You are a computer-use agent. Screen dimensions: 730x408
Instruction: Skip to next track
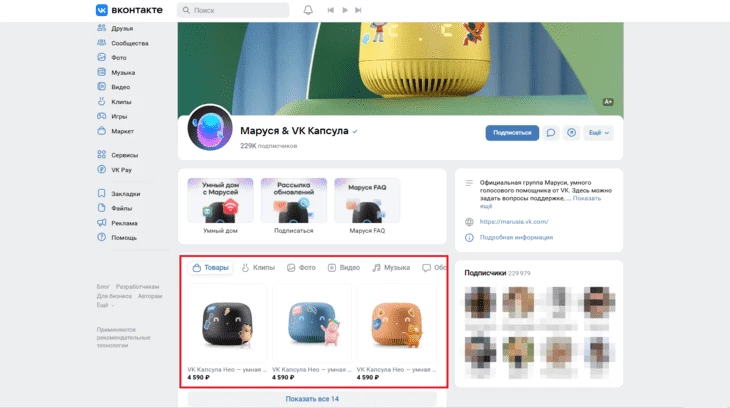pyautogui.click(x=358, y=10)
